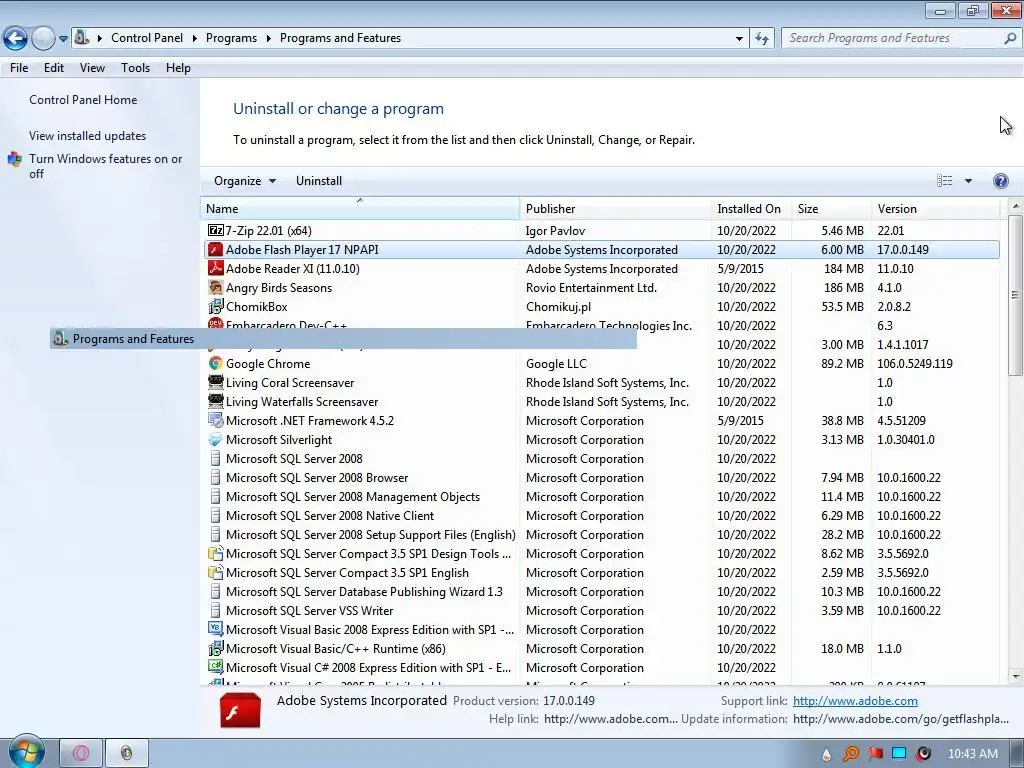
Task: Click the 7-Zip program icon
Action: click(216, 231)
